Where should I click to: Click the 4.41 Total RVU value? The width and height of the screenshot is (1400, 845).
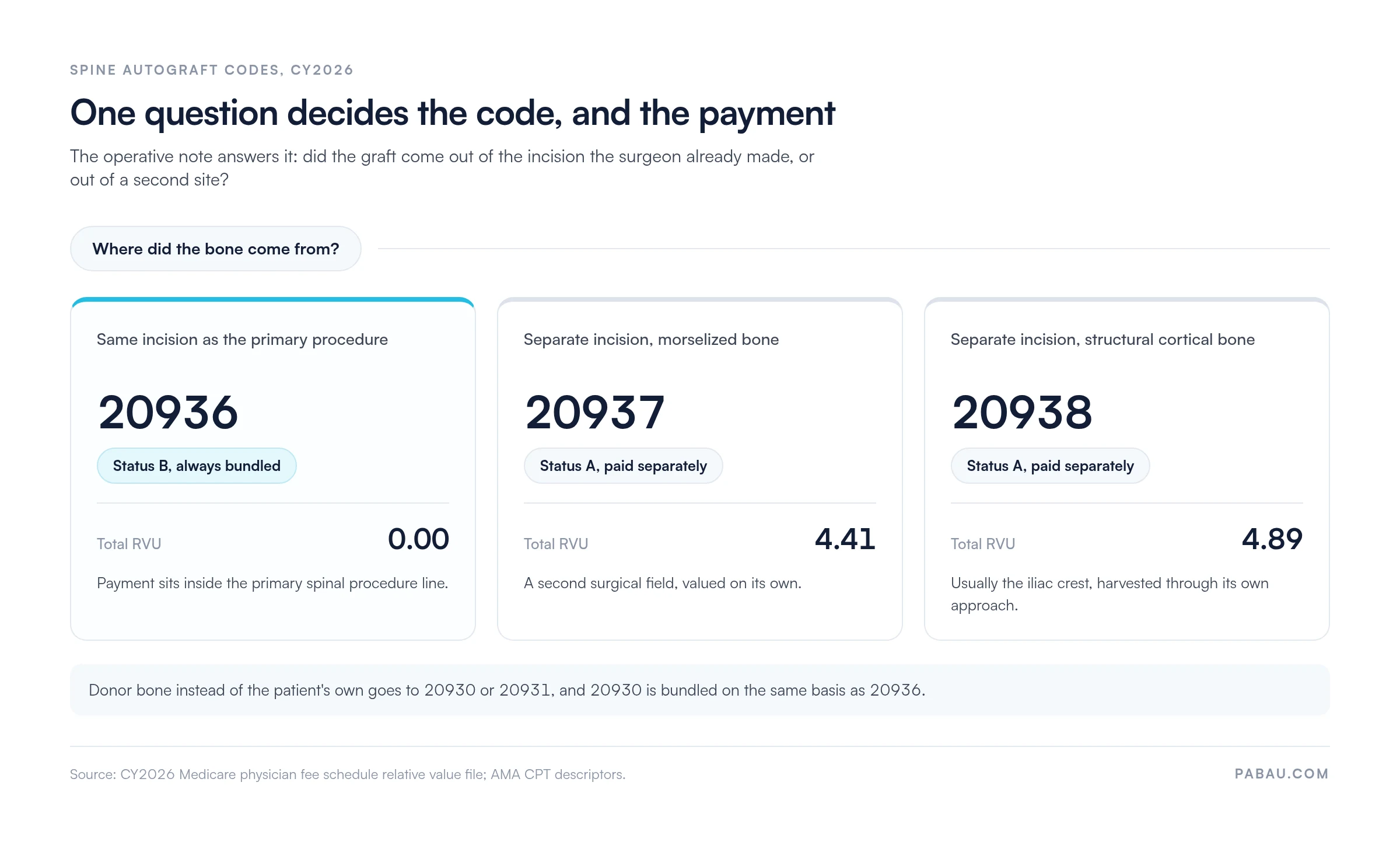(x=845, y=539)
